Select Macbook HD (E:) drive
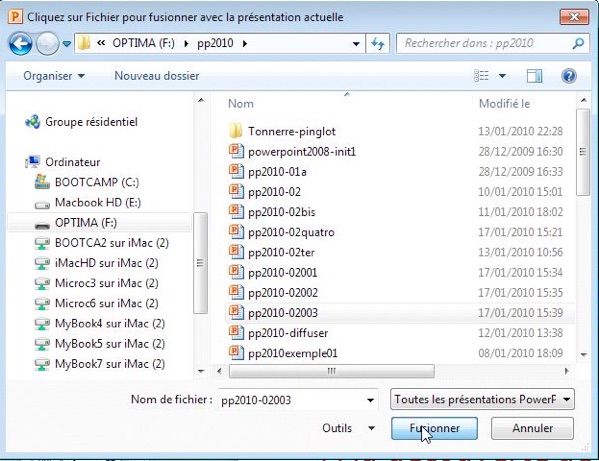The width and height of the screenshot is (599, 461). coord(98,202)
